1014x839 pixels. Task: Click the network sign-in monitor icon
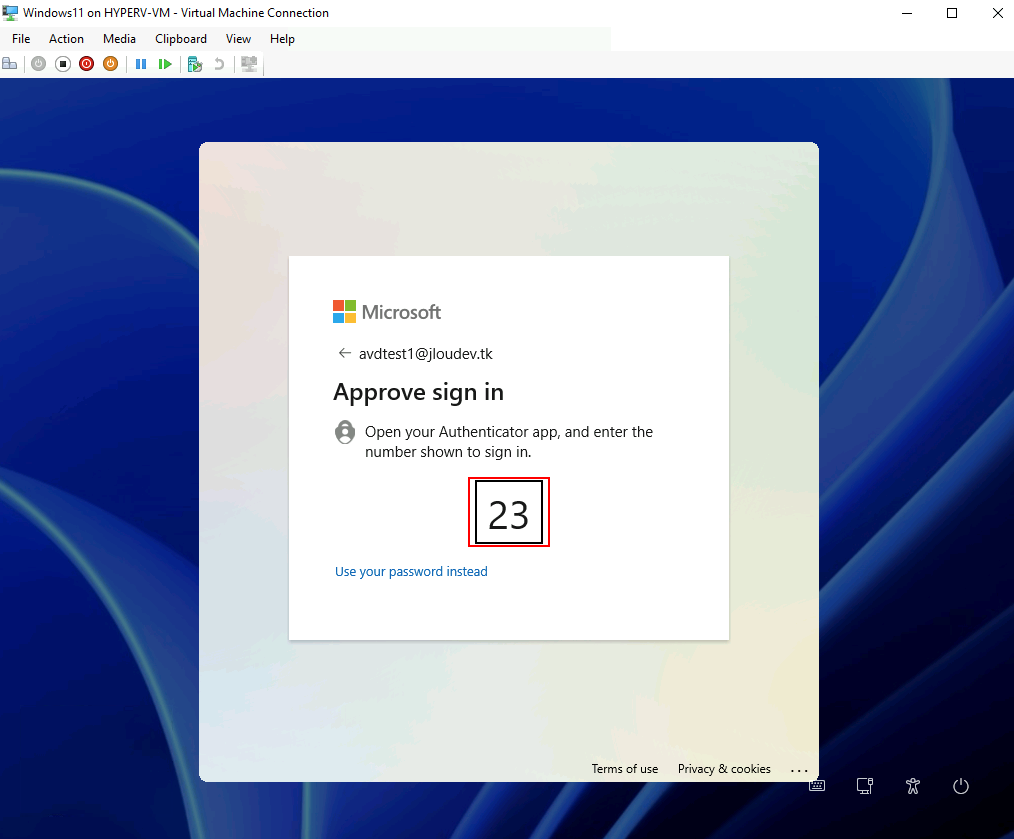(x=865, y=786)
